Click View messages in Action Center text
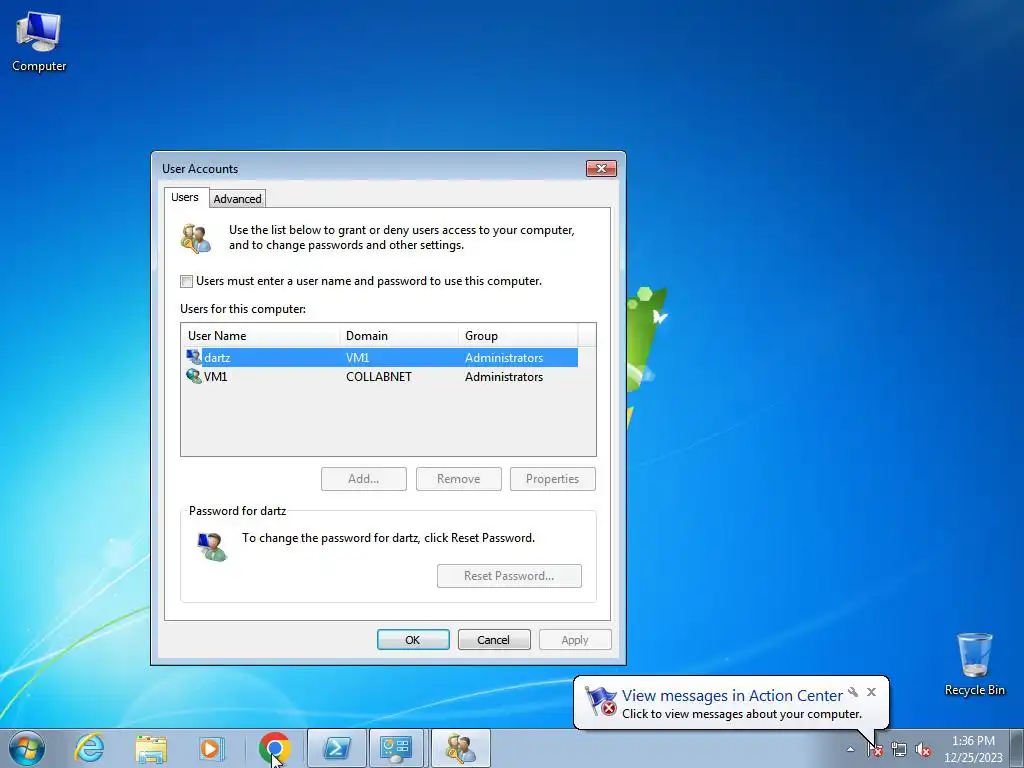 [x=732, y=696]
